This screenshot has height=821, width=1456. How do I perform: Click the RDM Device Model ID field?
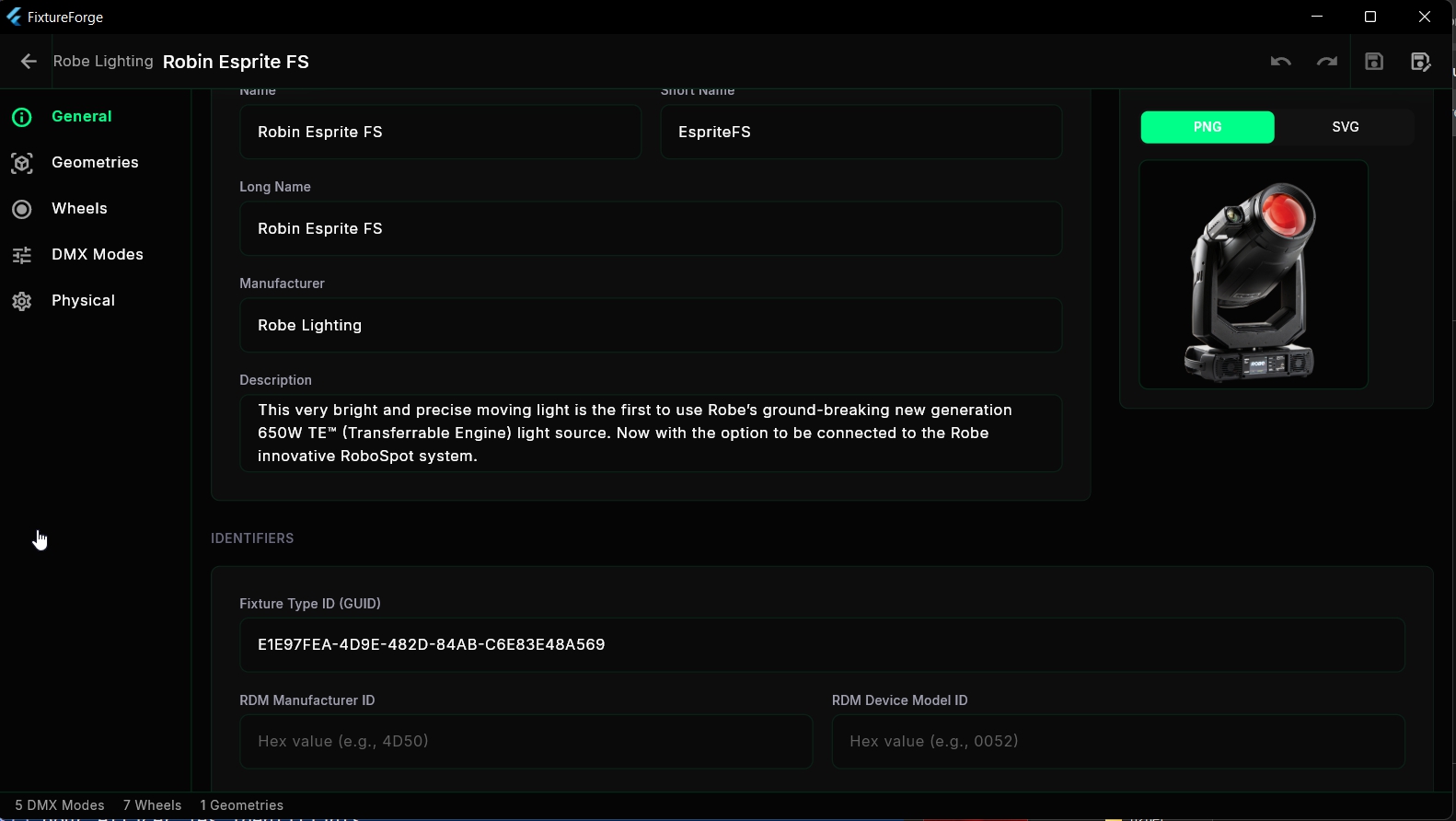1118,742
